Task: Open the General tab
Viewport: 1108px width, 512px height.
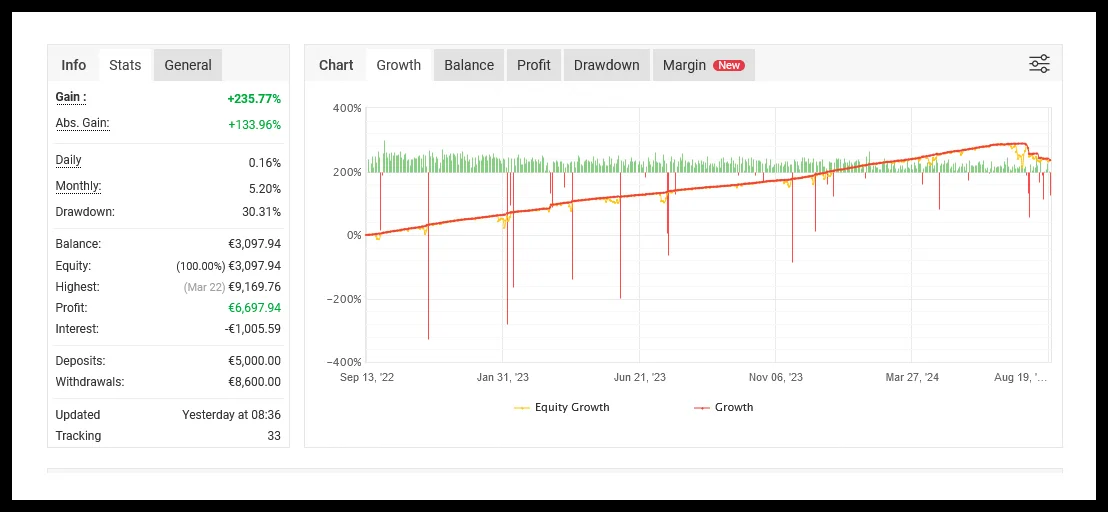Action: pos(188,65)
